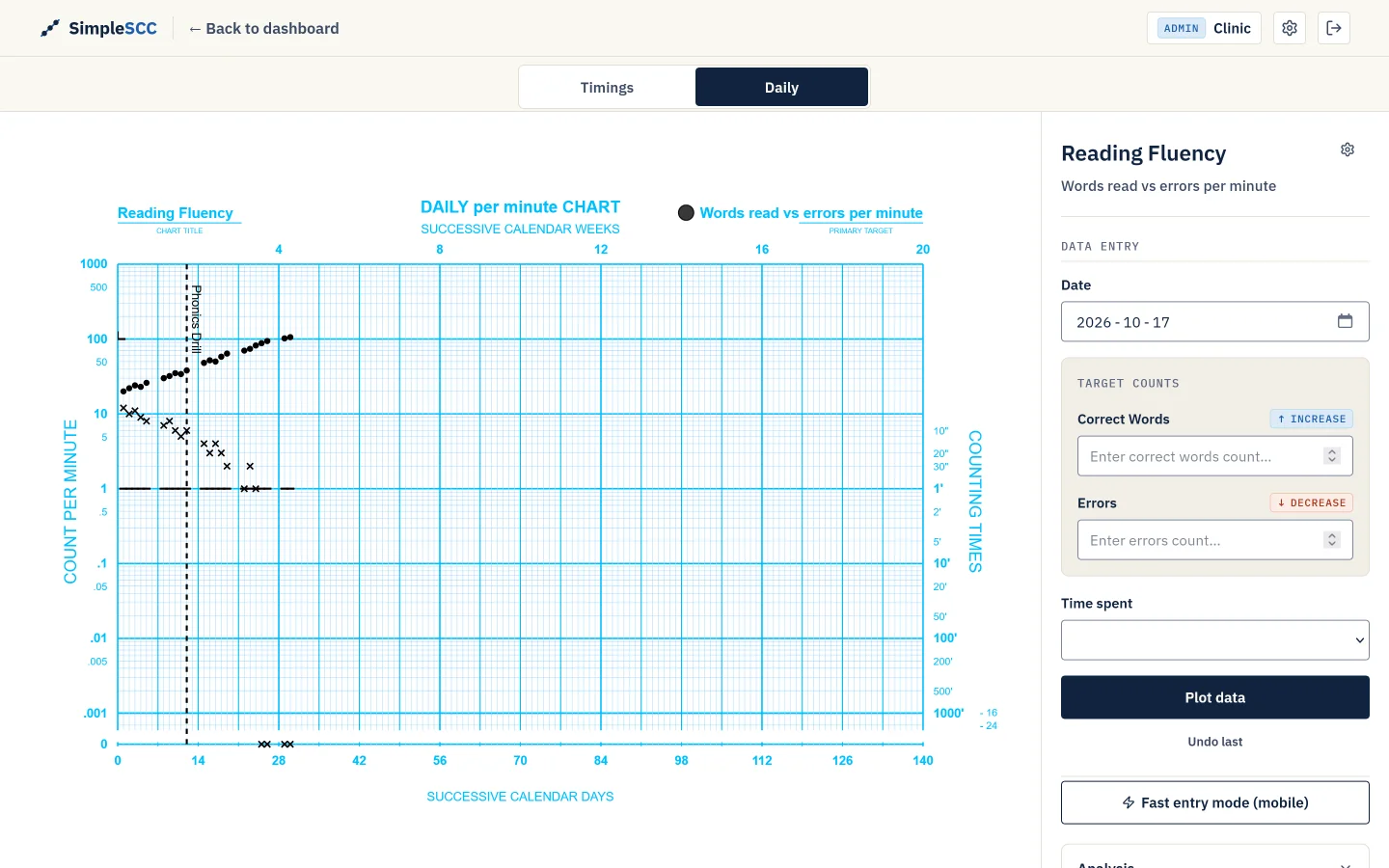Click the Reading Fluency chart title link

[x=176, y=213]
